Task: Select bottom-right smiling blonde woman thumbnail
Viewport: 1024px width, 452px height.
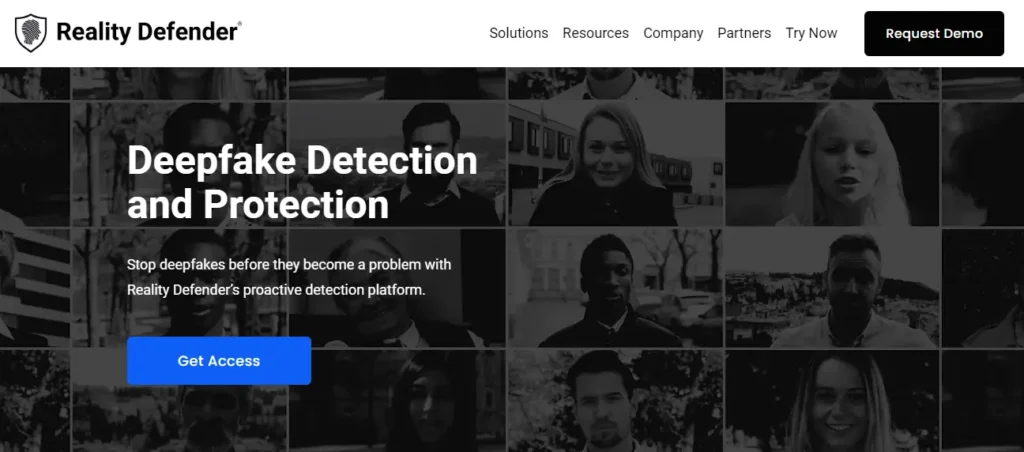Action: 832,402
